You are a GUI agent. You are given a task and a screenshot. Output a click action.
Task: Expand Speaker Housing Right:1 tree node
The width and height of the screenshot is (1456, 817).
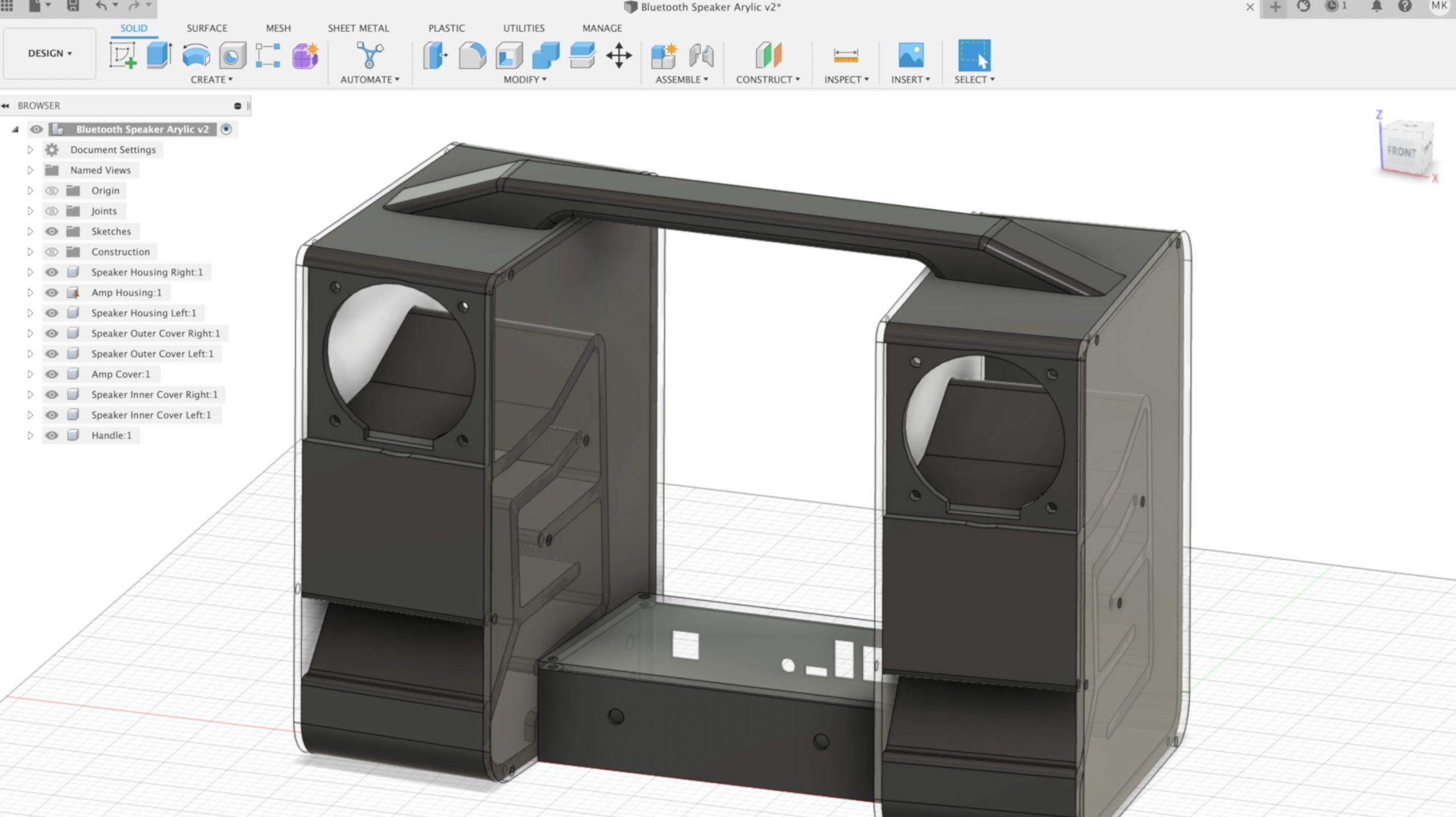30,272
